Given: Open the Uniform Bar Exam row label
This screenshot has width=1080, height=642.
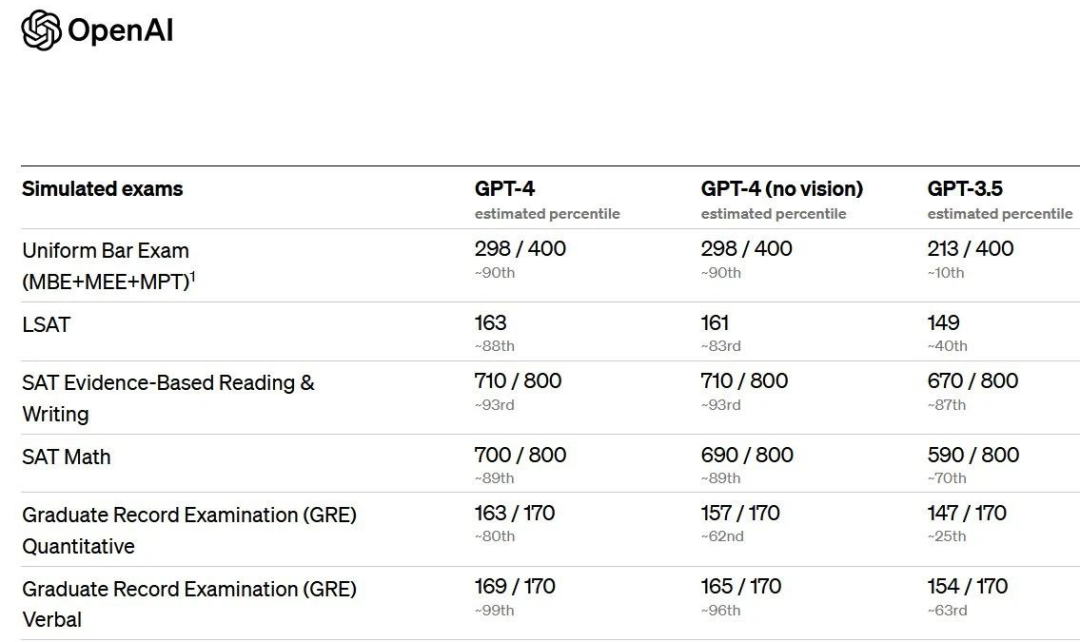Looking at the screenshot, I should pos(105,250).
